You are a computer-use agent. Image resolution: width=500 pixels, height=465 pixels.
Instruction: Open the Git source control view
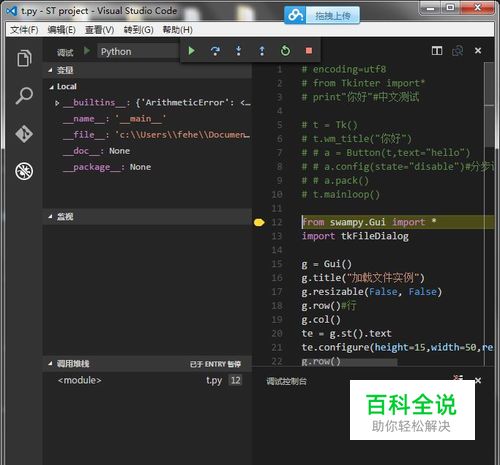tap(24, 134)
